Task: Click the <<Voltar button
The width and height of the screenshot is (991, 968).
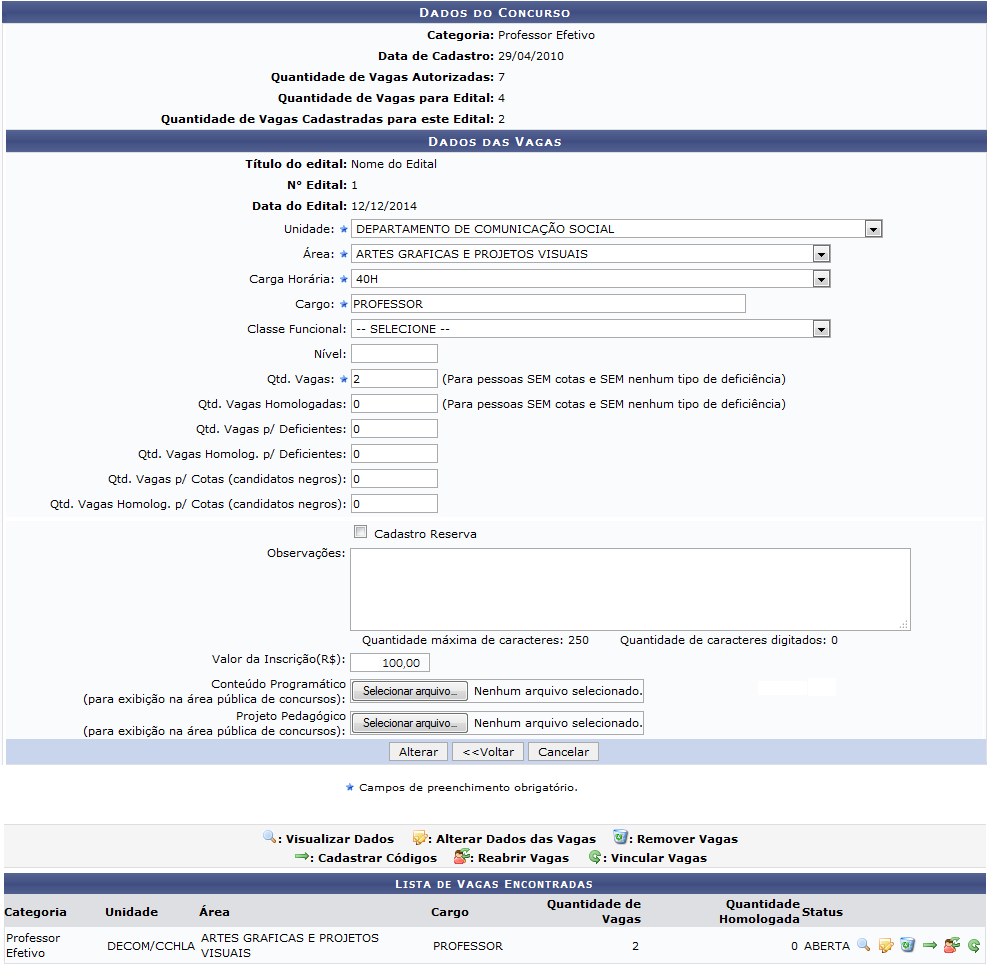Action: tap(488, 752)
